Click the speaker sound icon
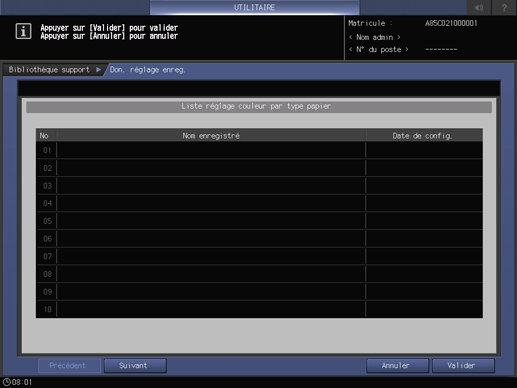The height and width of the screenshot is (388, 517). click(479, 7)
